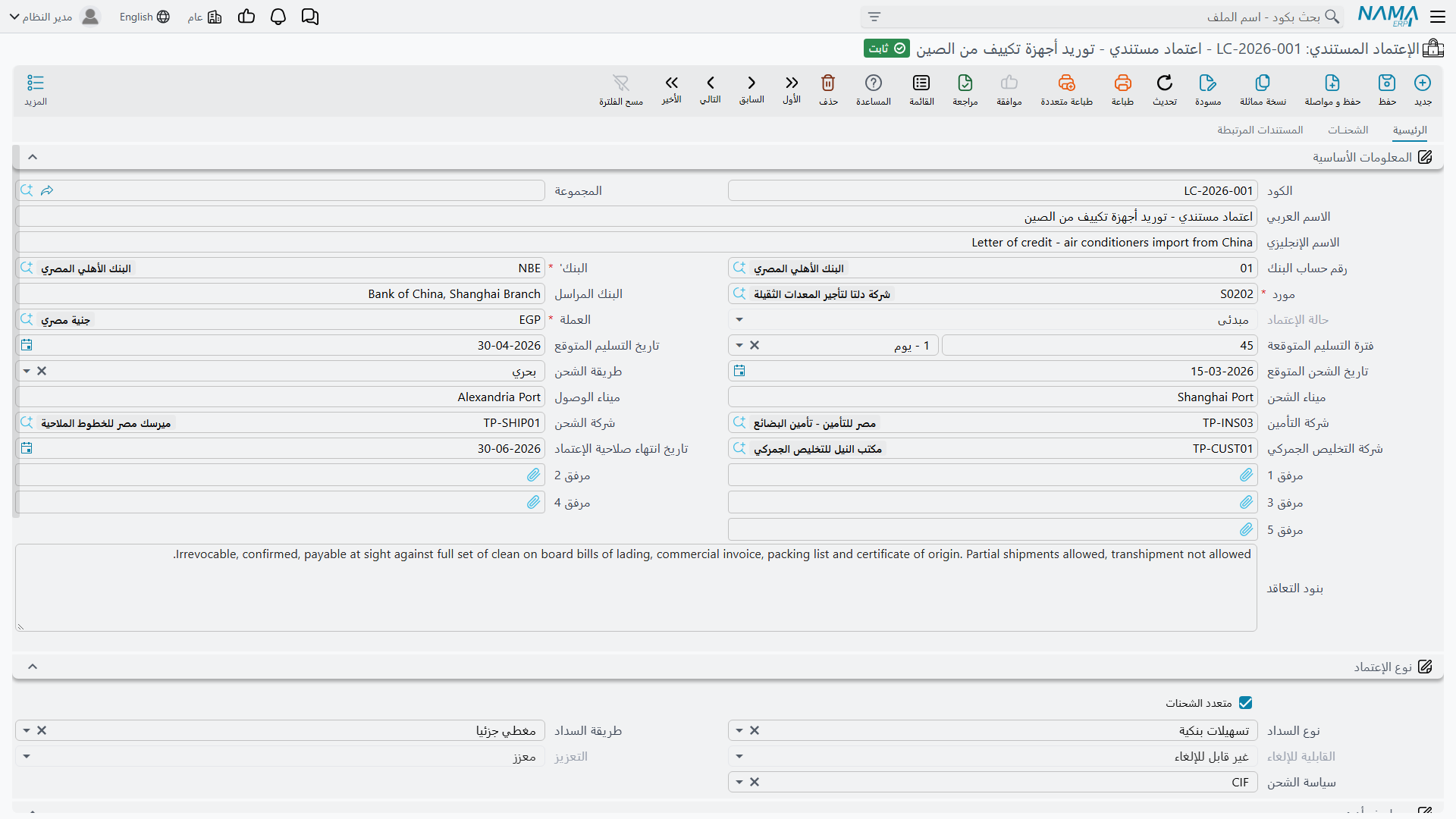Switch to الرئيسية tab

tap(1410, 130)
